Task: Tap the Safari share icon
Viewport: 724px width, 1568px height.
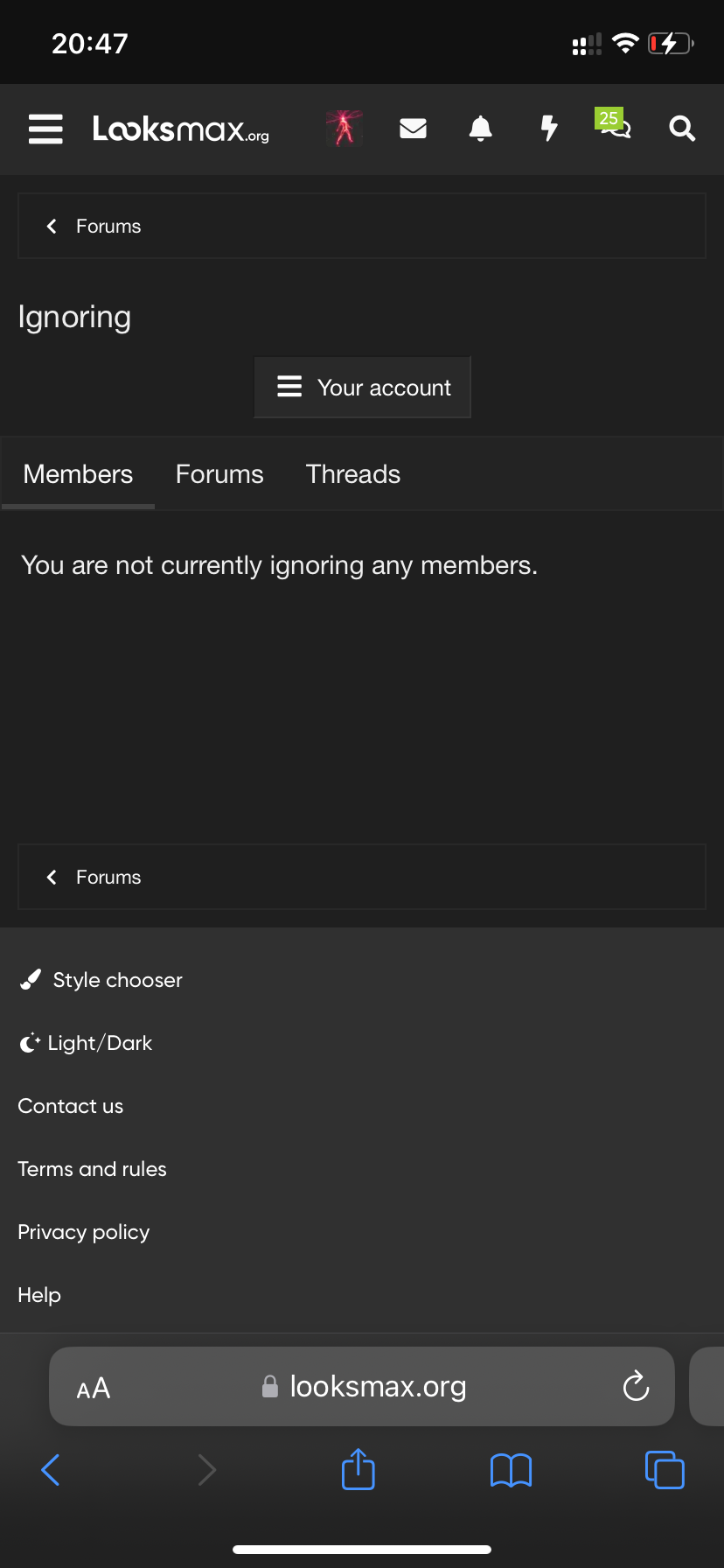Action: coord(359,1469)
